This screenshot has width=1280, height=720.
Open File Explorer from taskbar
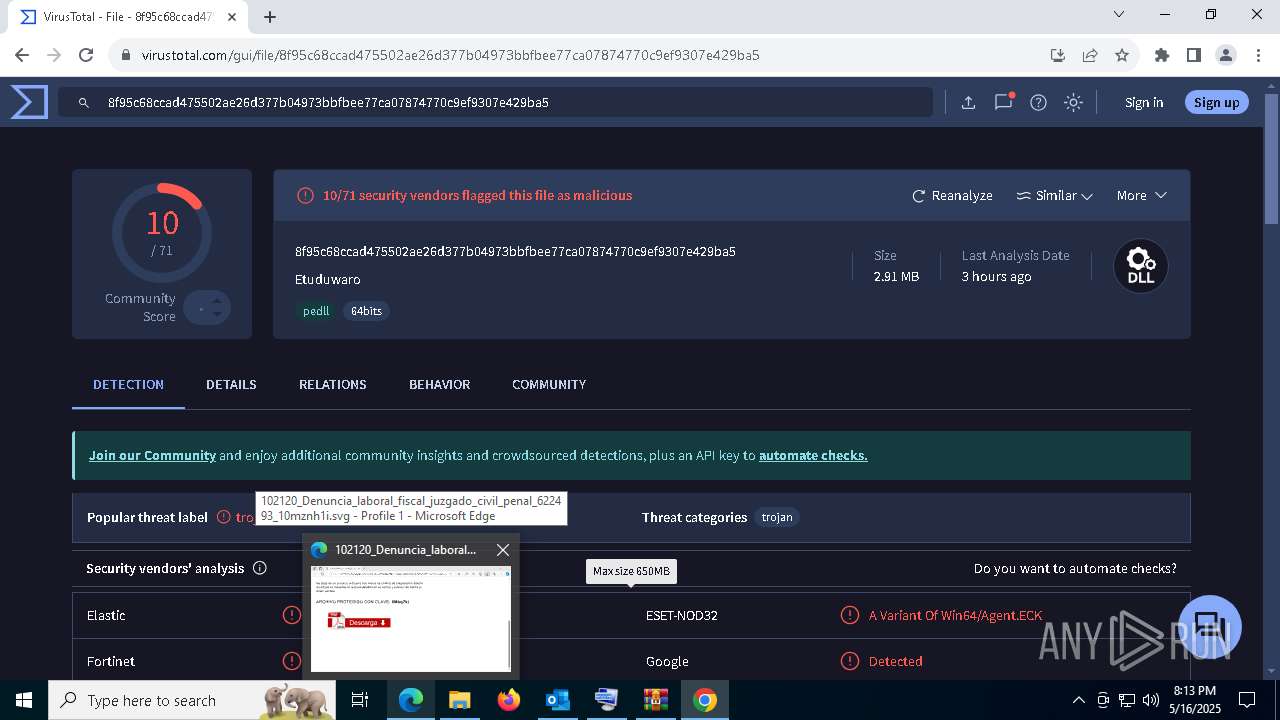pyautogui.click(x=459, y=700)
